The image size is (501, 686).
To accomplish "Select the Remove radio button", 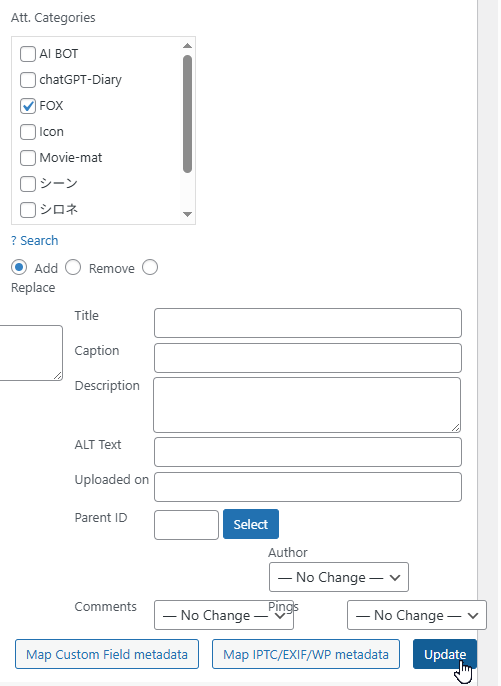I will pos(73,267).
